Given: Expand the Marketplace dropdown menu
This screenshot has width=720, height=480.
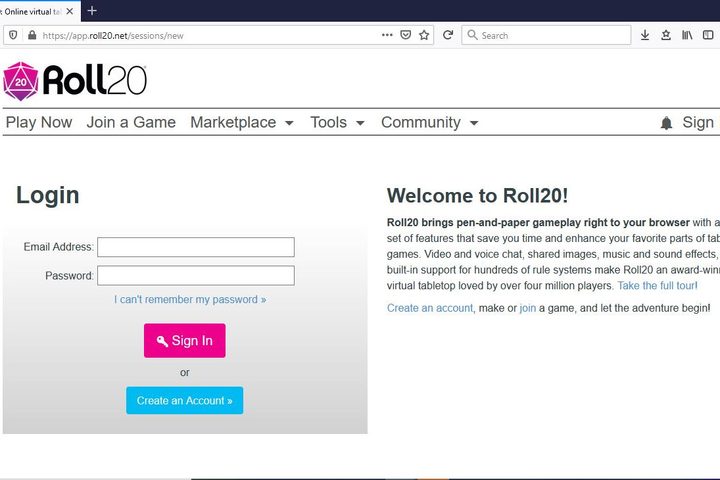Looking at the screenshot, I should pos(242,122).
